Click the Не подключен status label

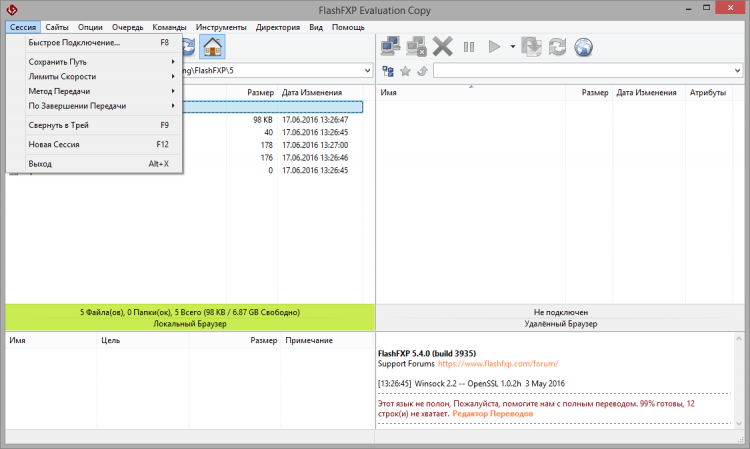(x=561, y=312)
